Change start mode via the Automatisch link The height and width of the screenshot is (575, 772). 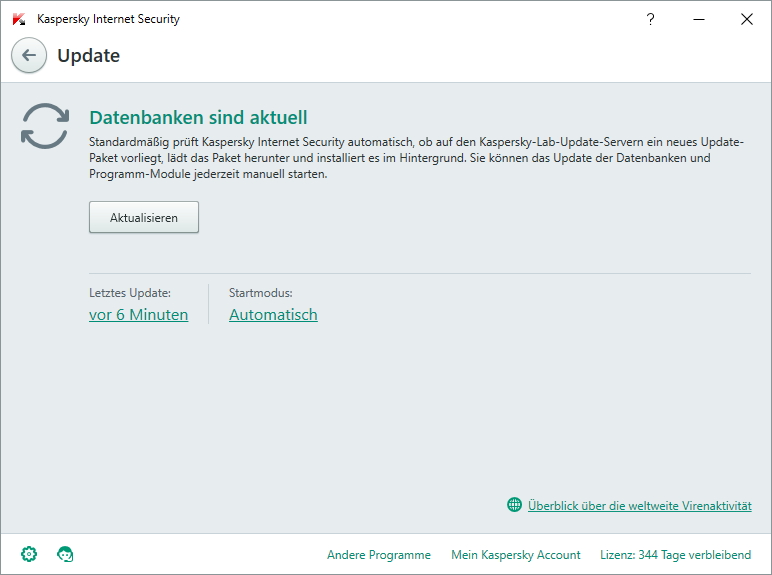point(273,315)
